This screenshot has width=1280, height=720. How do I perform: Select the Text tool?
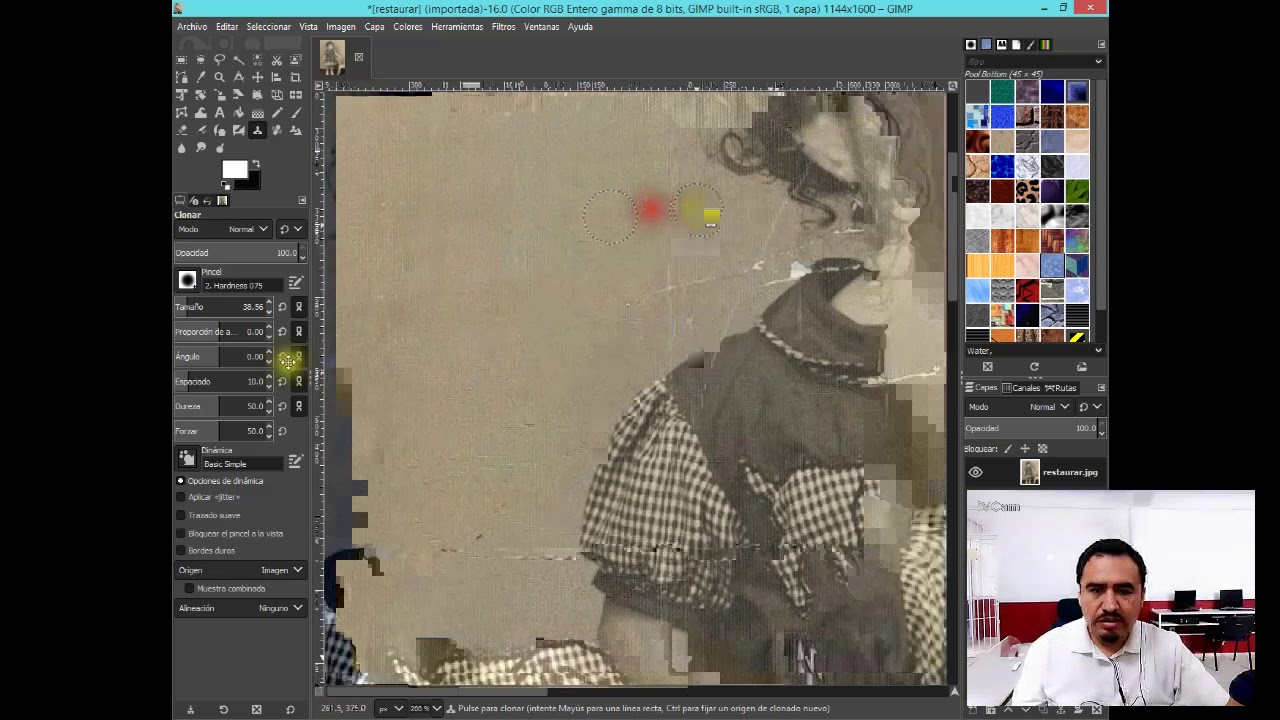click(x=219, y=112)
